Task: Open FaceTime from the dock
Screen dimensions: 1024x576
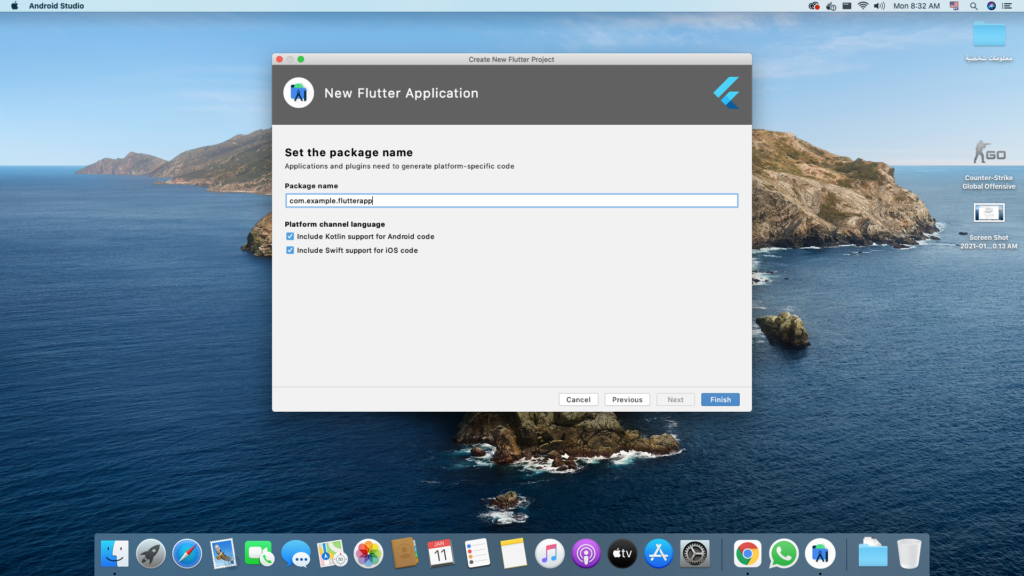Action: [x=259, y=554]
